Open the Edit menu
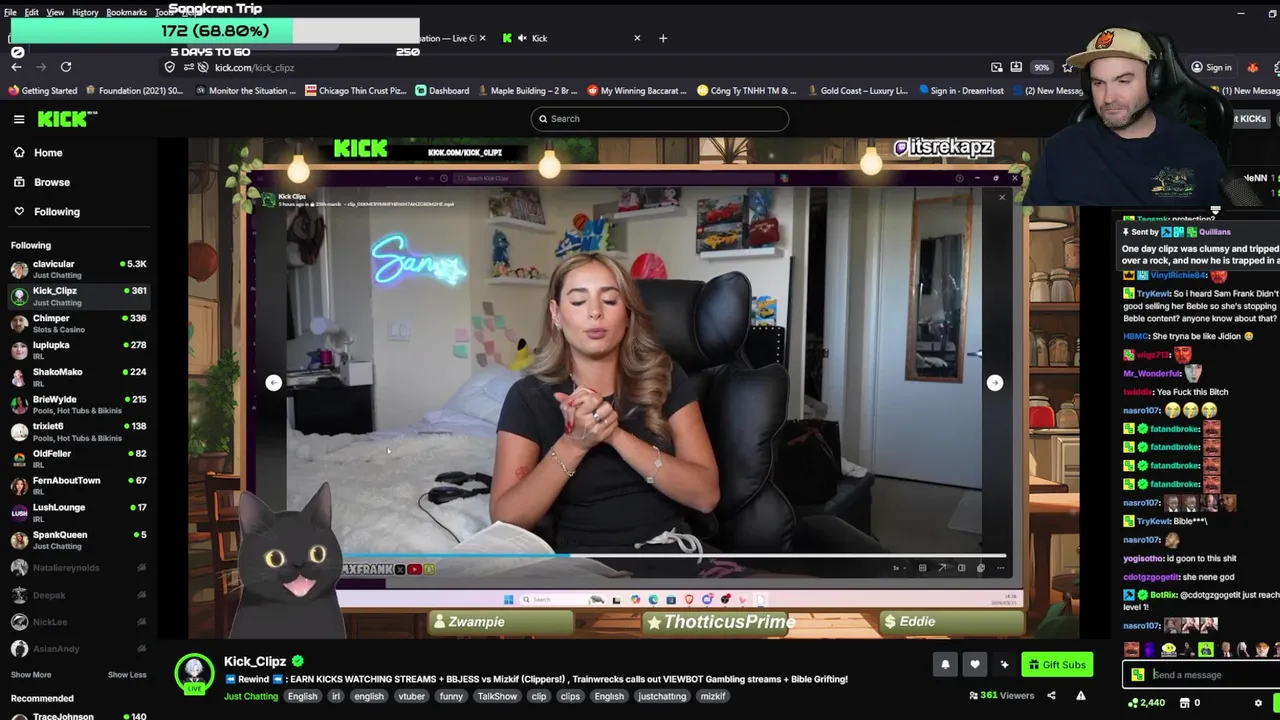Screen dimensions: 1280x720 pos(32,12)
